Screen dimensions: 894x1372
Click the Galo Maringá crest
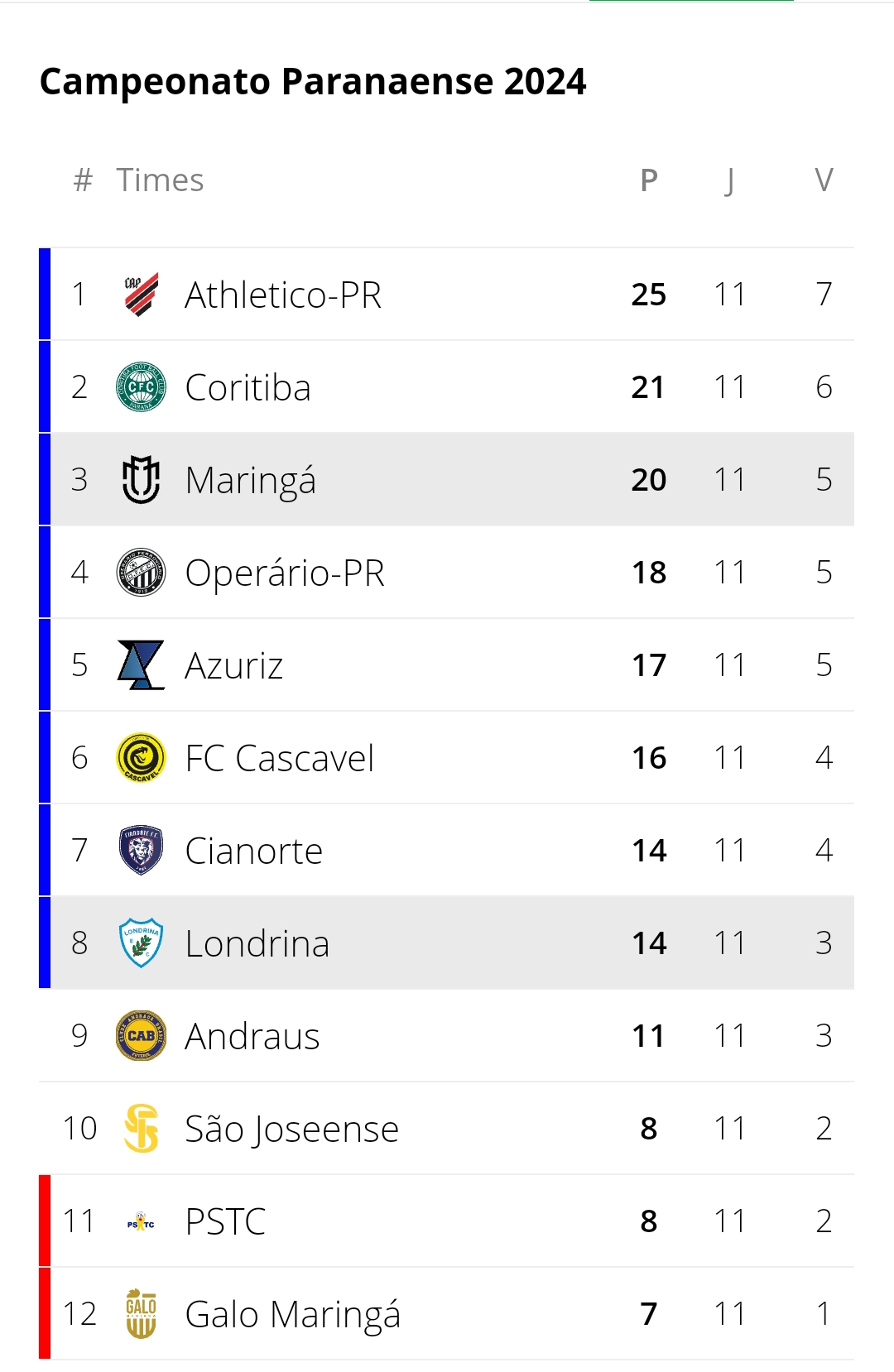point(141,1314)
